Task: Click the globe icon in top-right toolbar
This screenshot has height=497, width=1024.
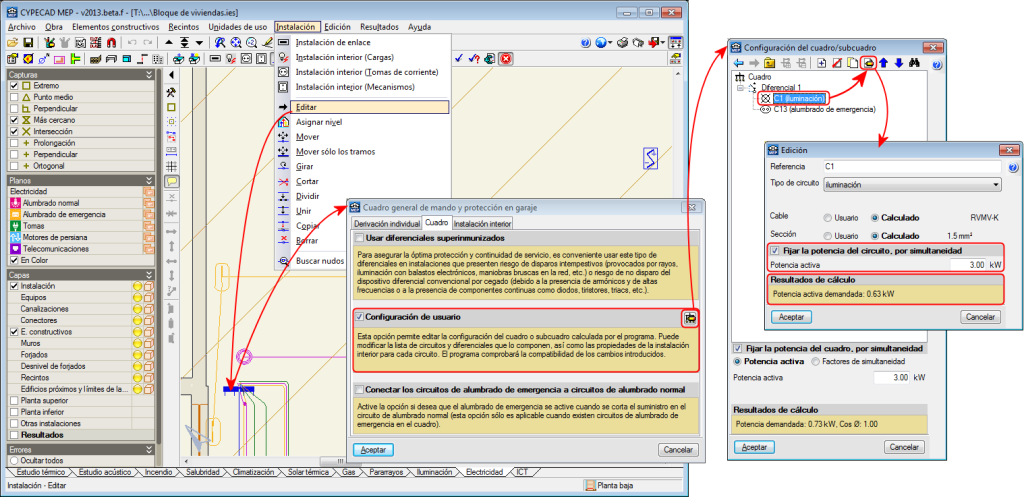Action: point(601,42)
